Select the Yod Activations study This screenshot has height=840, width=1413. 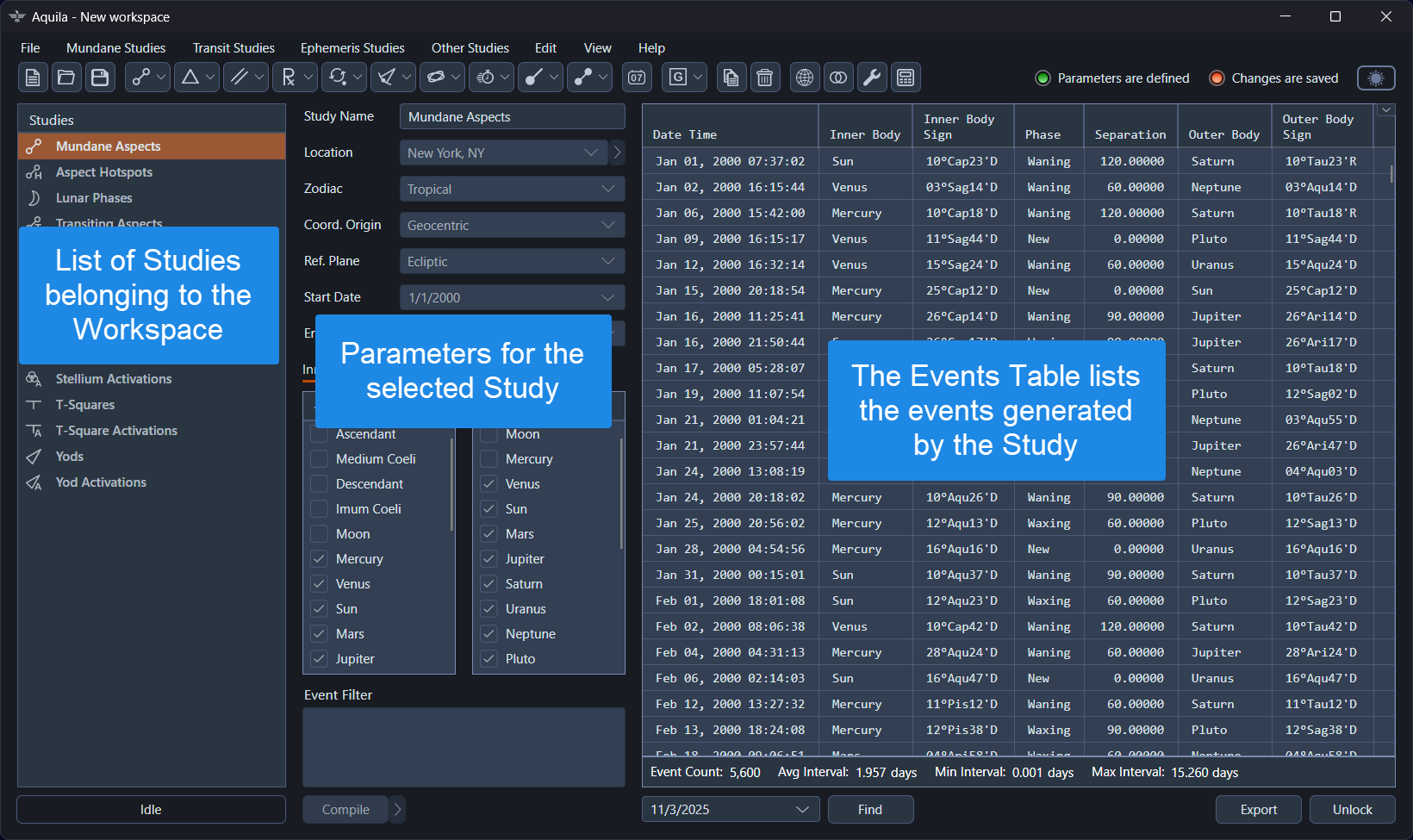[101, 482]
